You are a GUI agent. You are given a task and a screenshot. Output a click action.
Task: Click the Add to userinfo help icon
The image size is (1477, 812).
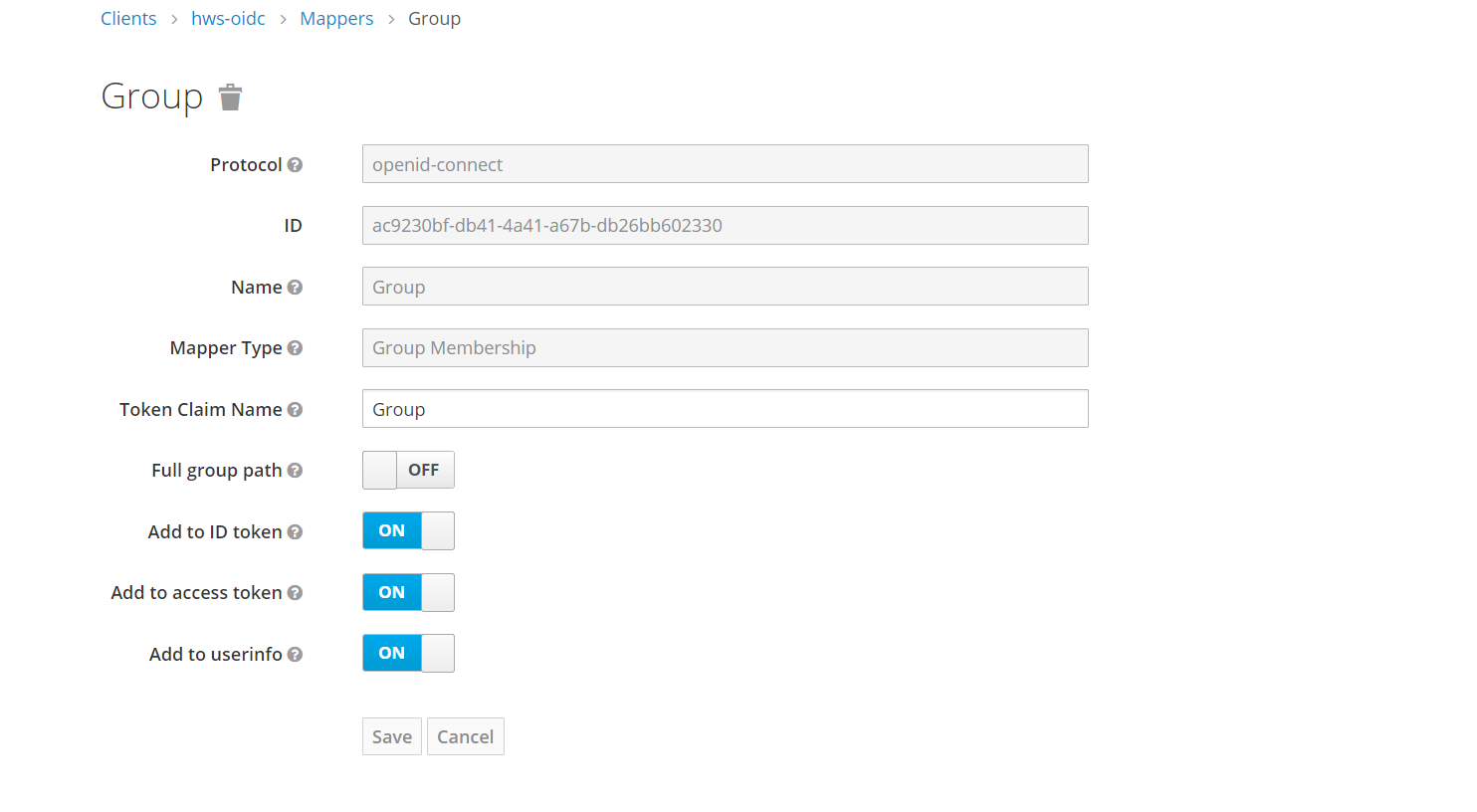coord(295,655)
